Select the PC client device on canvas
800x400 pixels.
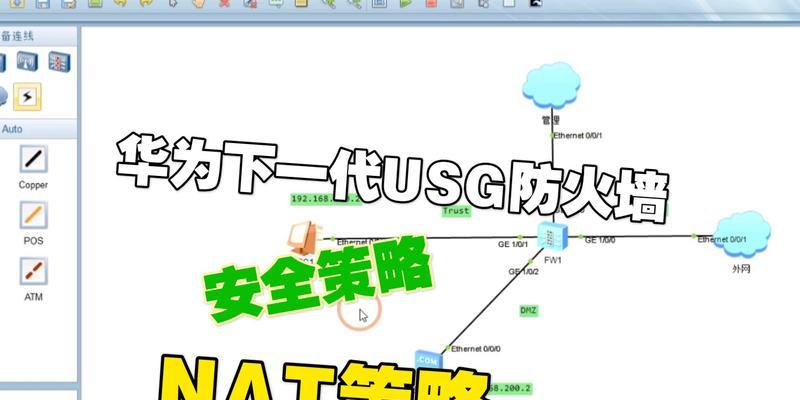pyautogui.click(x=304, y=238)
